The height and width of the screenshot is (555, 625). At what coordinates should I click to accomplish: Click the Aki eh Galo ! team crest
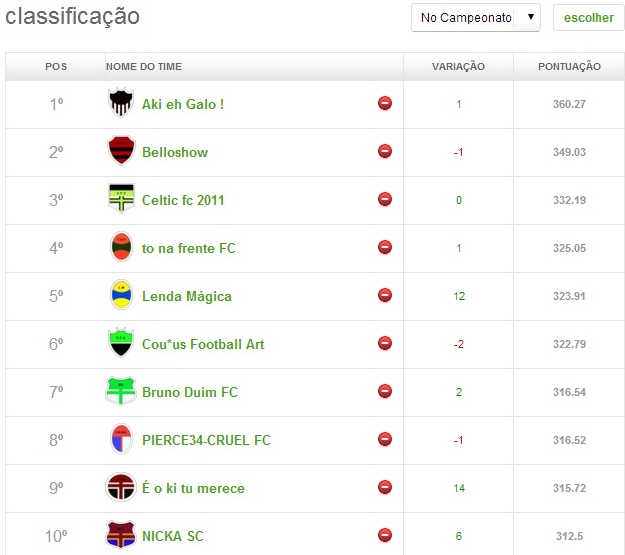click(121, 103)
